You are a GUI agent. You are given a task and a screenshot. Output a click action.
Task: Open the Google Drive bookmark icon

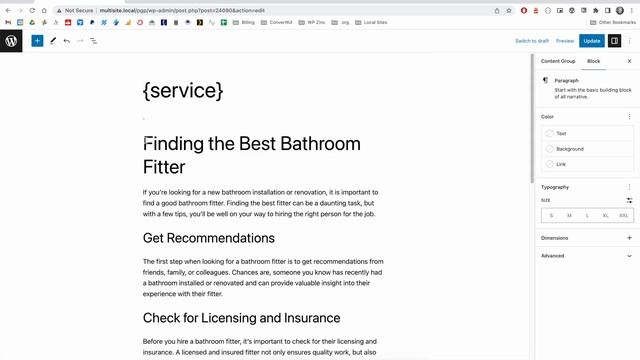(32, 22)
